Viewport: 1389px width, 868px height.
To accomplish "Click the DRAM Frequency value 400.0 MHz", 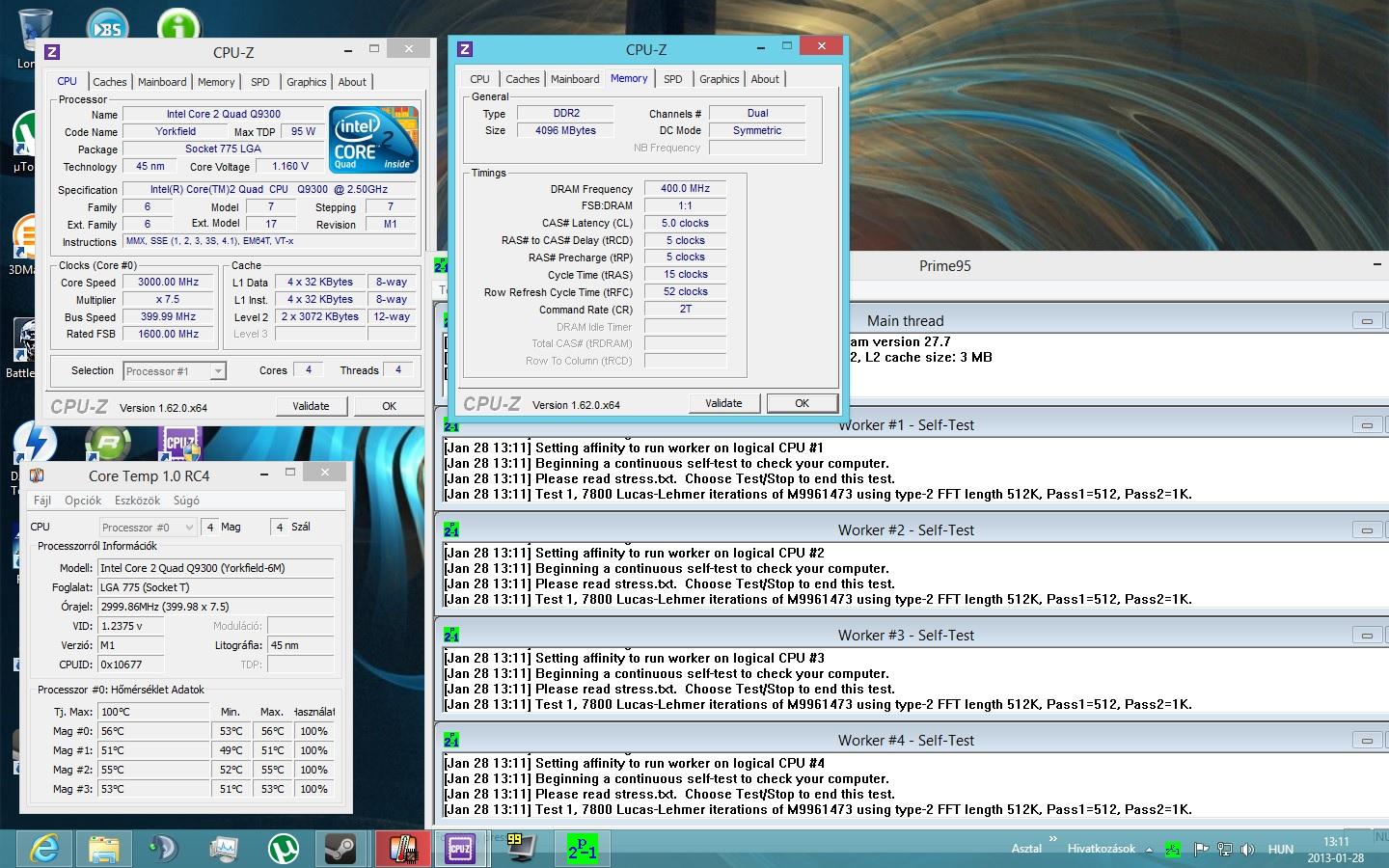I will [x=685, y=189].
